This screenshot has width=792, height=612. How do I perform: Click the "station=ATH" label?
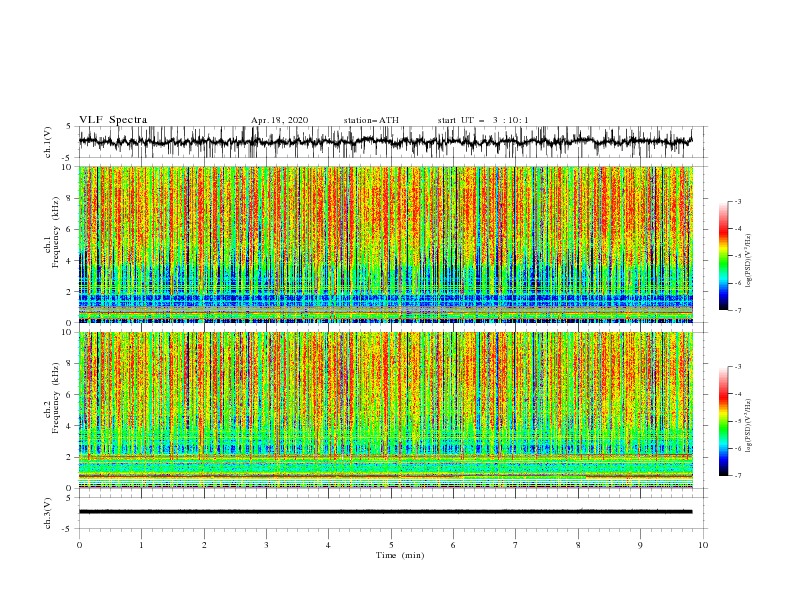coord(371,120)
